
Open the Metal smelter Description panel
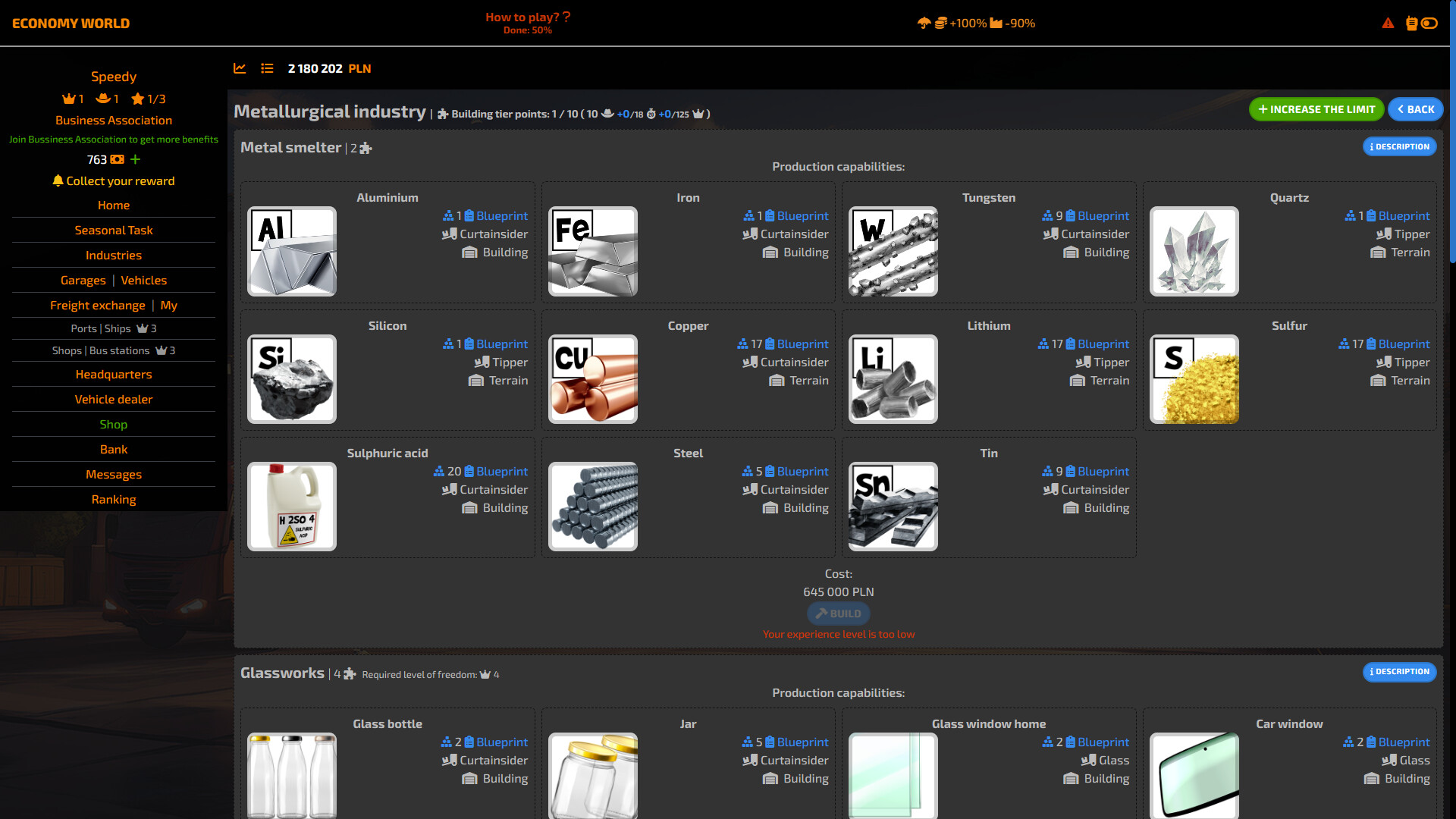tap(1399, 146)
